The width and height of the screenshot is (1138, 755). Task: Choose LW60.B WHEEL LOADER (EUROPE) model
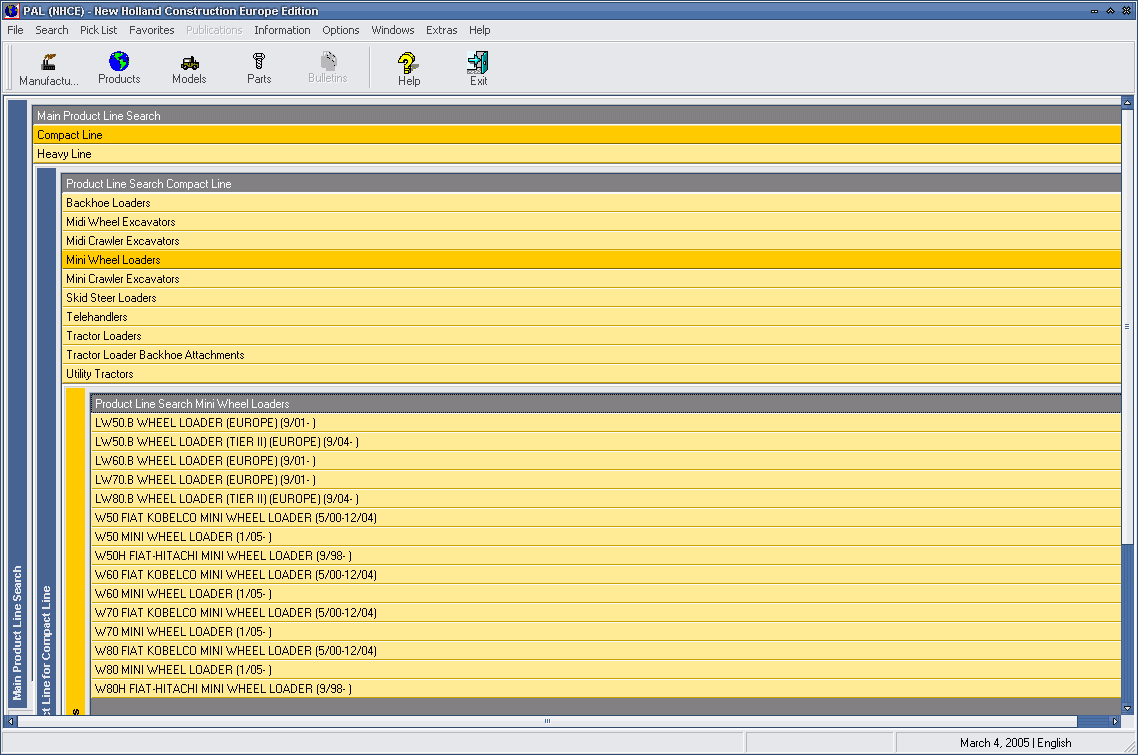(606, 461)
